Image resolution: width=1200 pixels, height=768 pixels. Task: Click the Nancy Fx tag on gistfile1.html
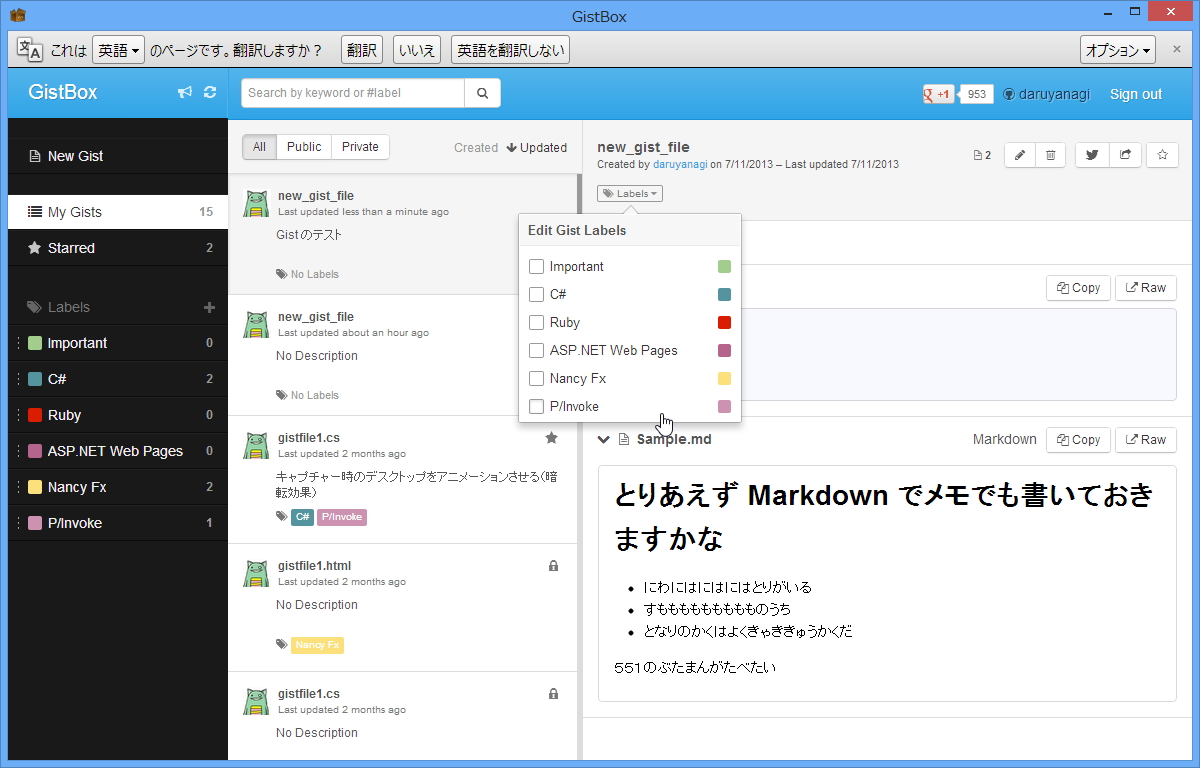(x=317, y=645)
